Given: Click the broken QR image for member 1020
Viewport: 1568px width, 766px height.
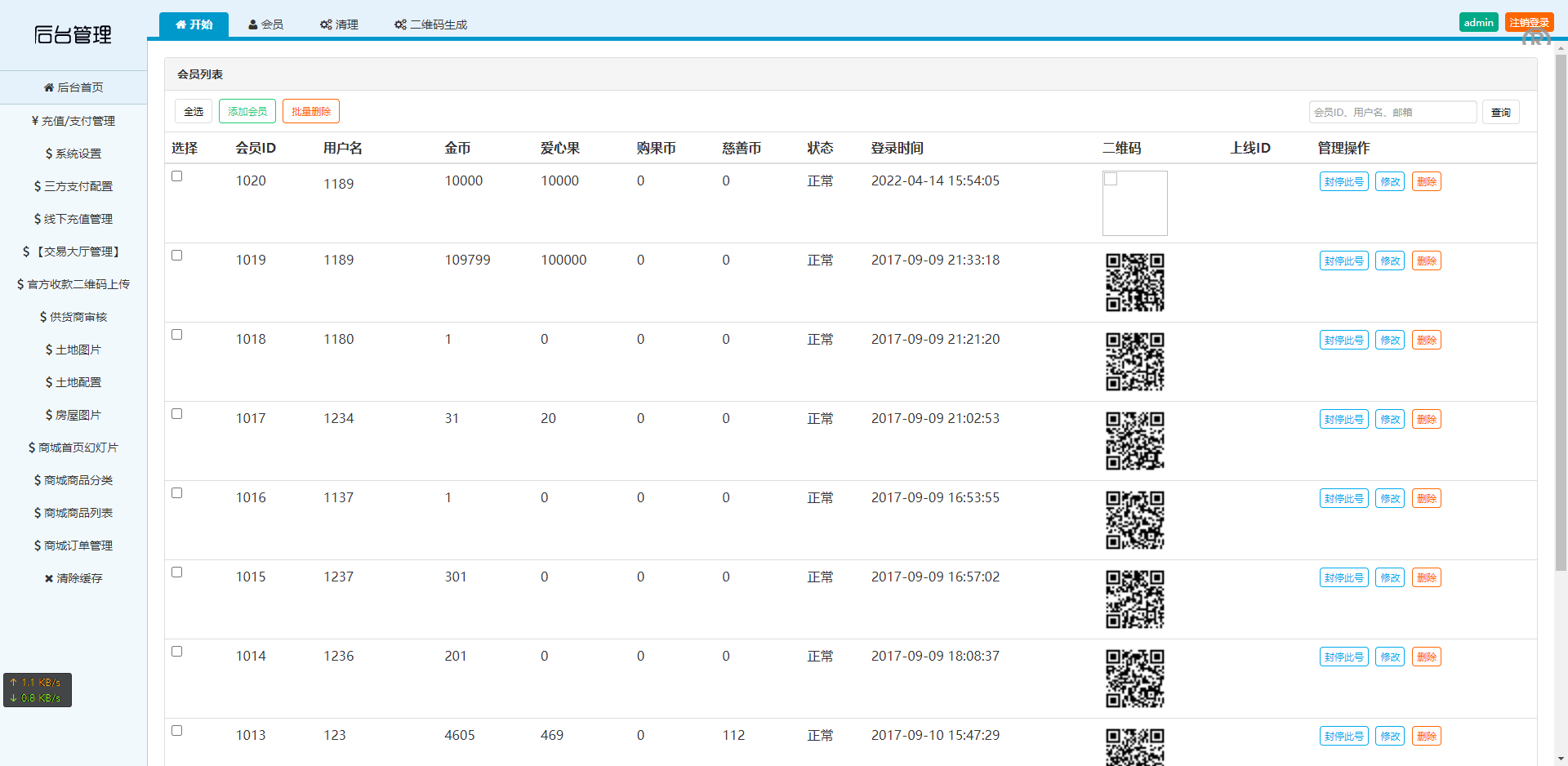Looking at the screenshot, I should pos(1134,203).
